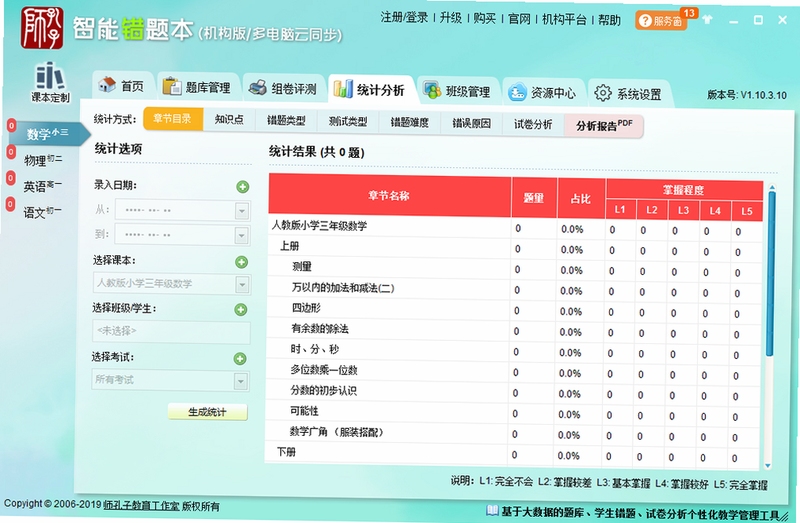Image resolution: width=800 pixels, height=523 pixels.
Task: Click 掌握程度 column header
Action: point(684,190)
